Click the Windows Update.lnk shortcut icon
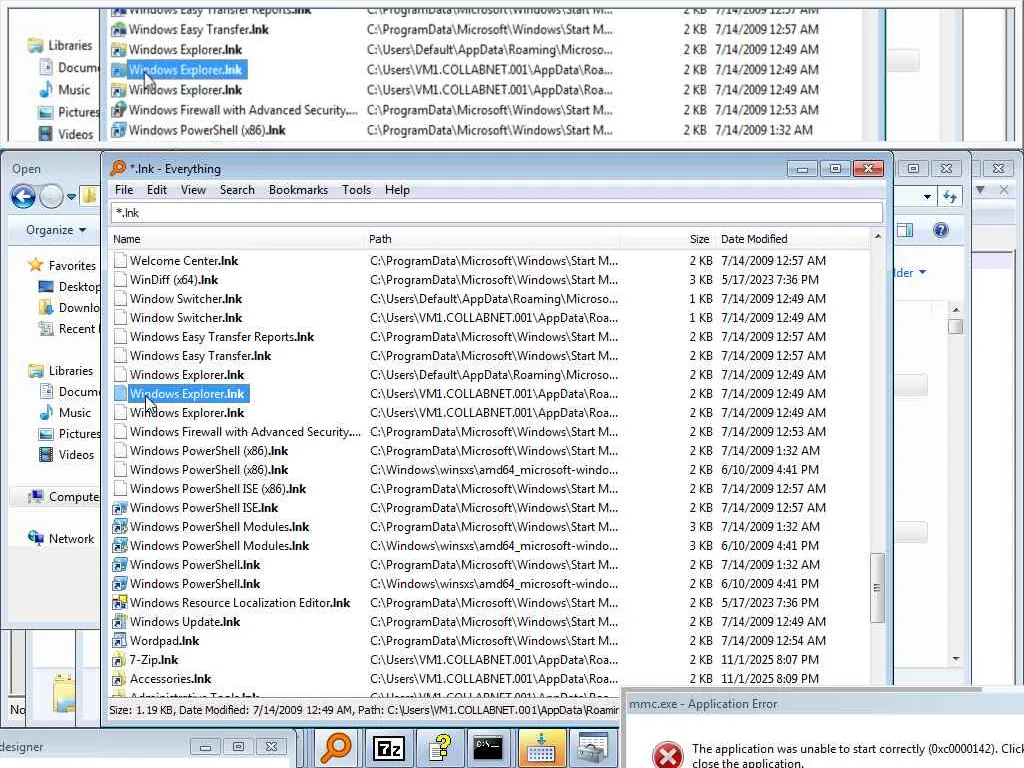The width and height of the screenshot is (1024, 768). point(120,622)
